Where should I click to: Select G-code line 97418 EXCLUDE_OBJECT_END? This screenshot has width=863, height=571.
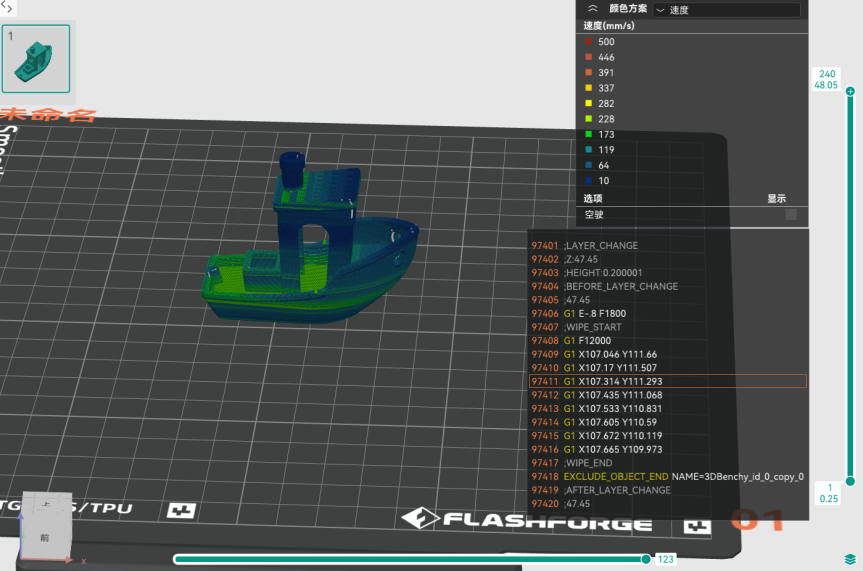click(667, 477)
